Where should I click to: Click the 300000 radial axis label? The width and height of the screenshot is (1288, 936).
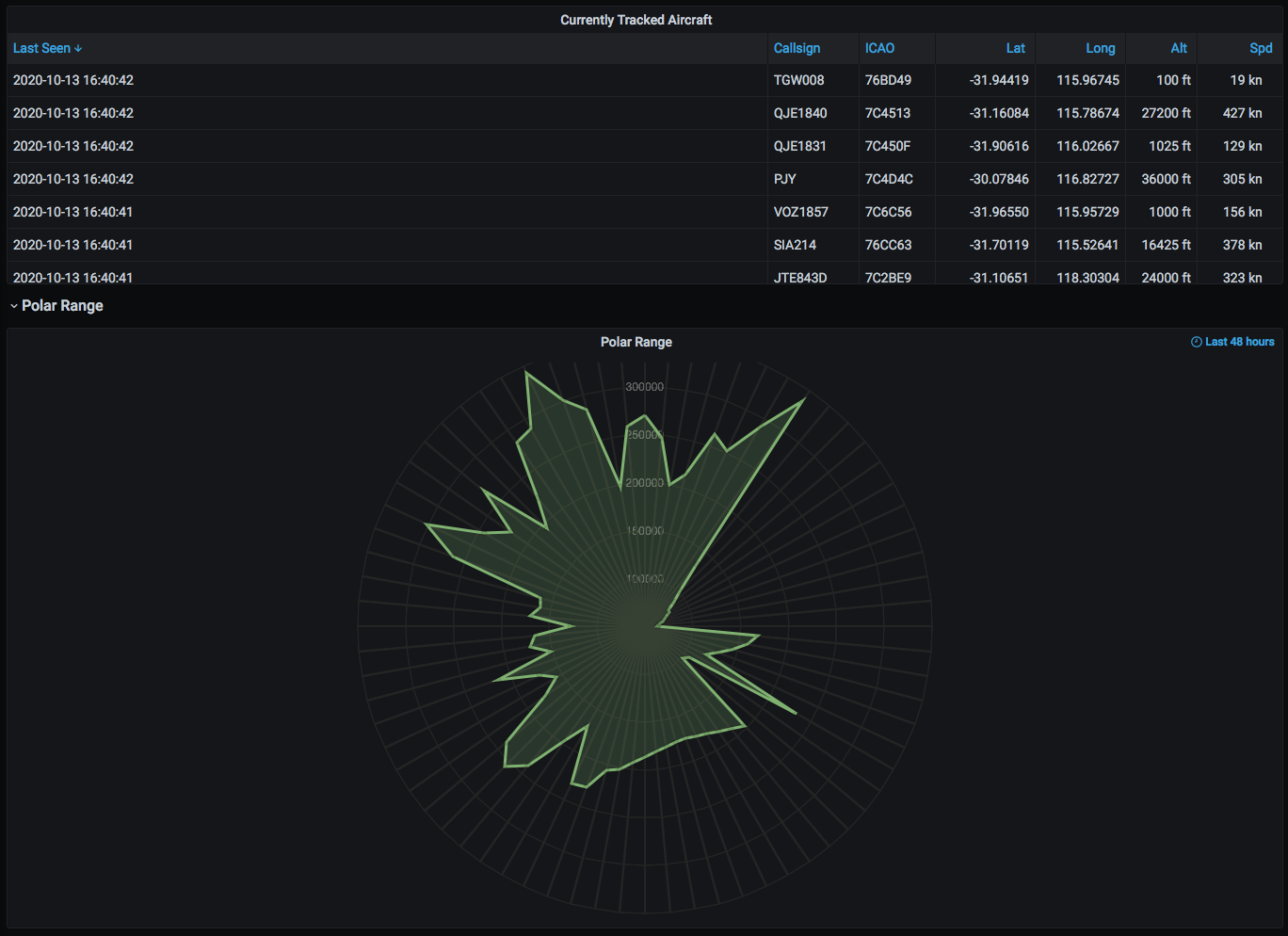tap(645, 387)
